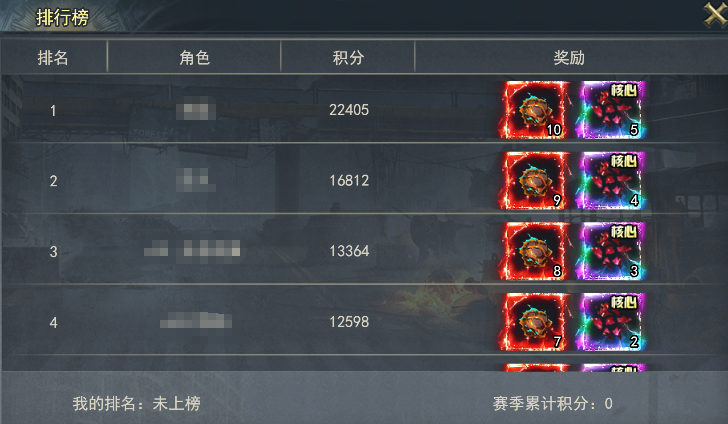728x424 pixels.
Task: Click the score 12598 entry
Action: tap(349, 322)
